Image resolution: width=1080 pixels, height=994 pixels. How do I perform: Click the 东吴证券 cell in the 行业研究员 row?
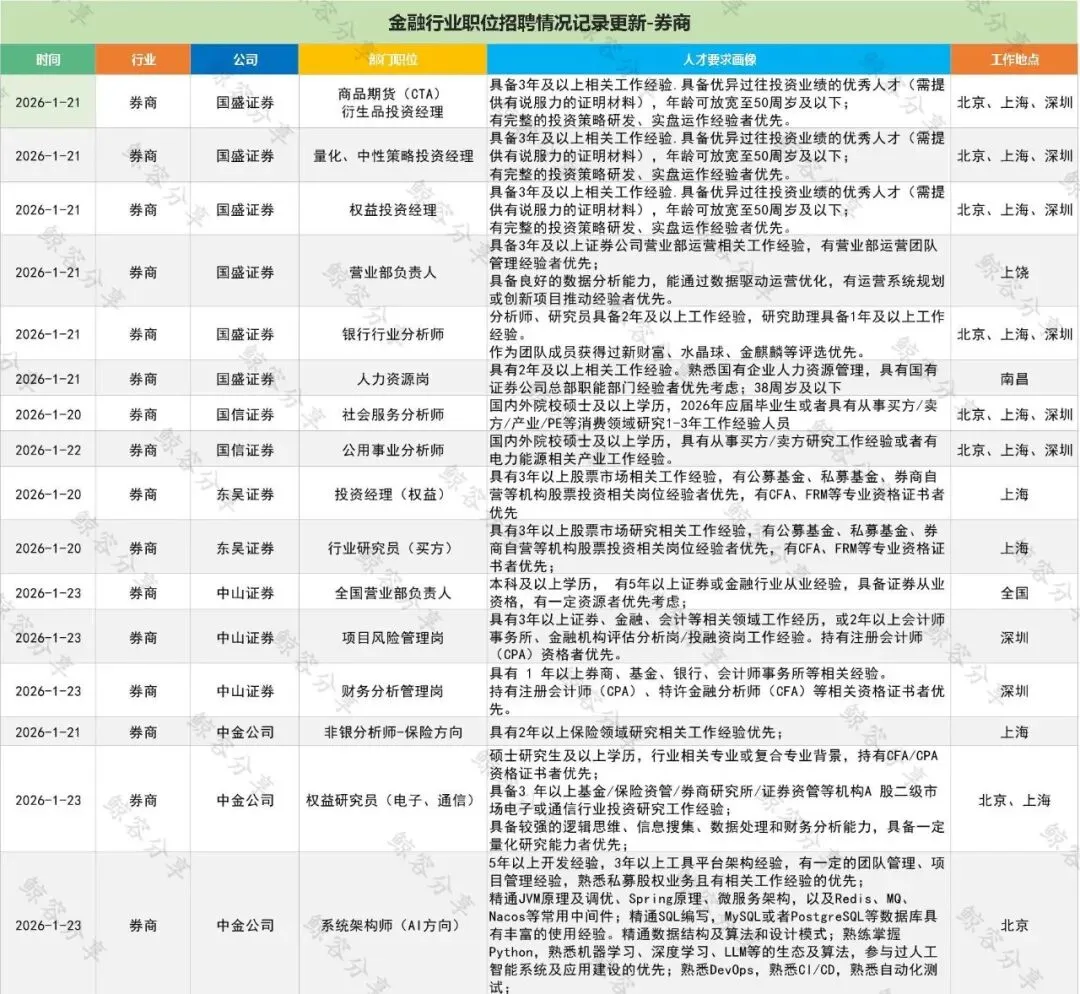tap(245, 548)
